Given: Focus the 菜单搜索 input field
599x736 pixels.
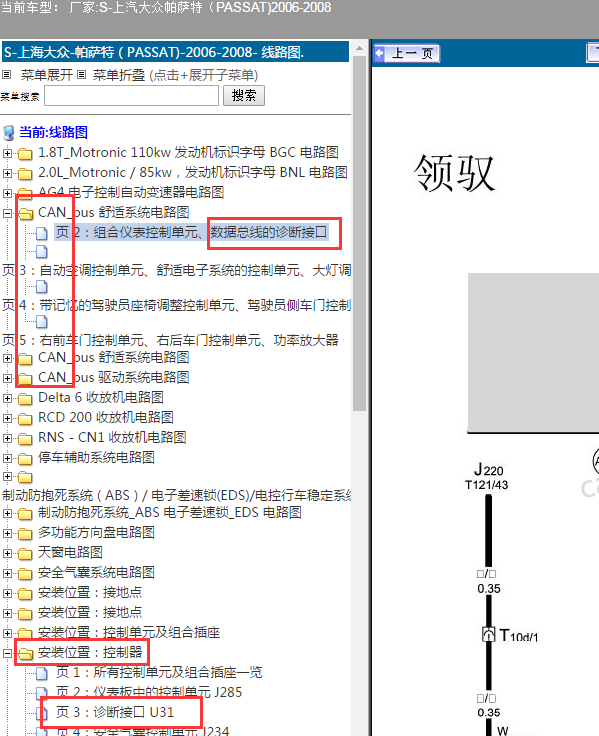Looking at the screenshot, I should pos(131,96).
